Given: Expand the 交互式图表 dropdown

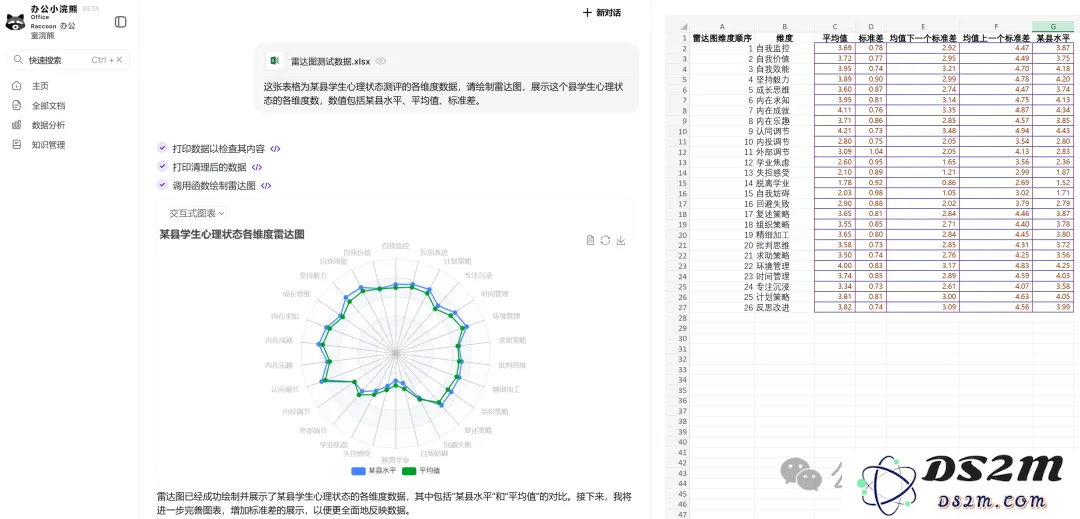Looking at the screenshot, I should click(197, 213).
